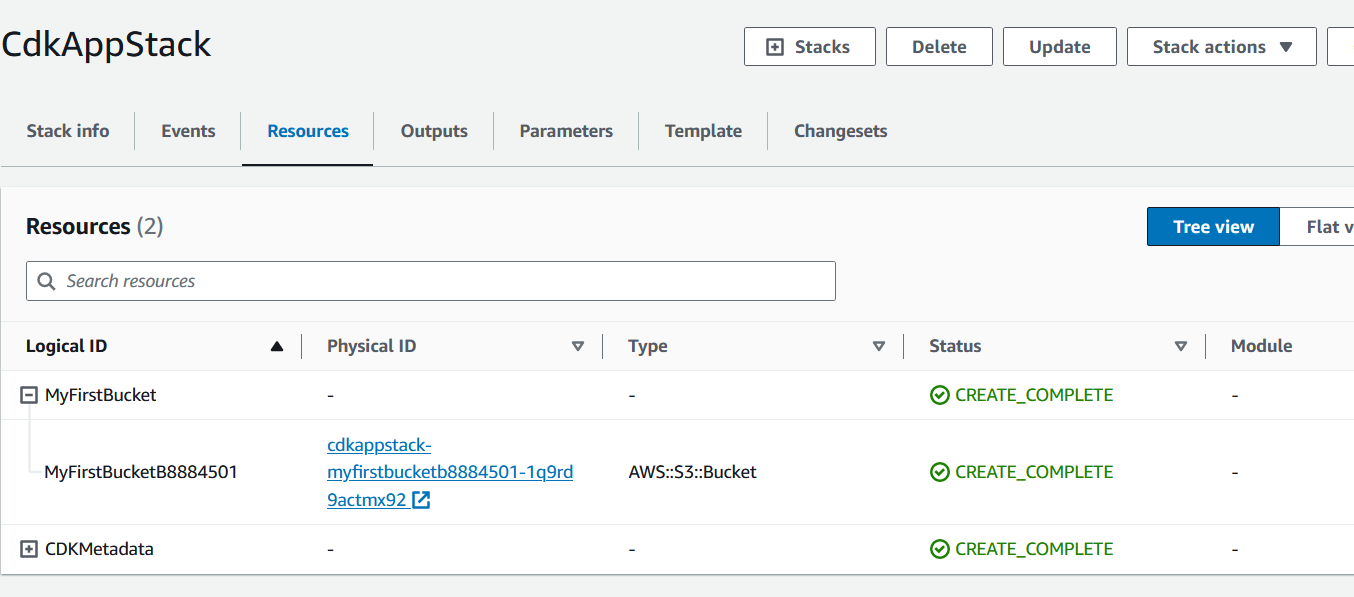Collapse the MyFirstBucket tree node
The width and height of the screenshot is (1354, 597).
(29, 395)
